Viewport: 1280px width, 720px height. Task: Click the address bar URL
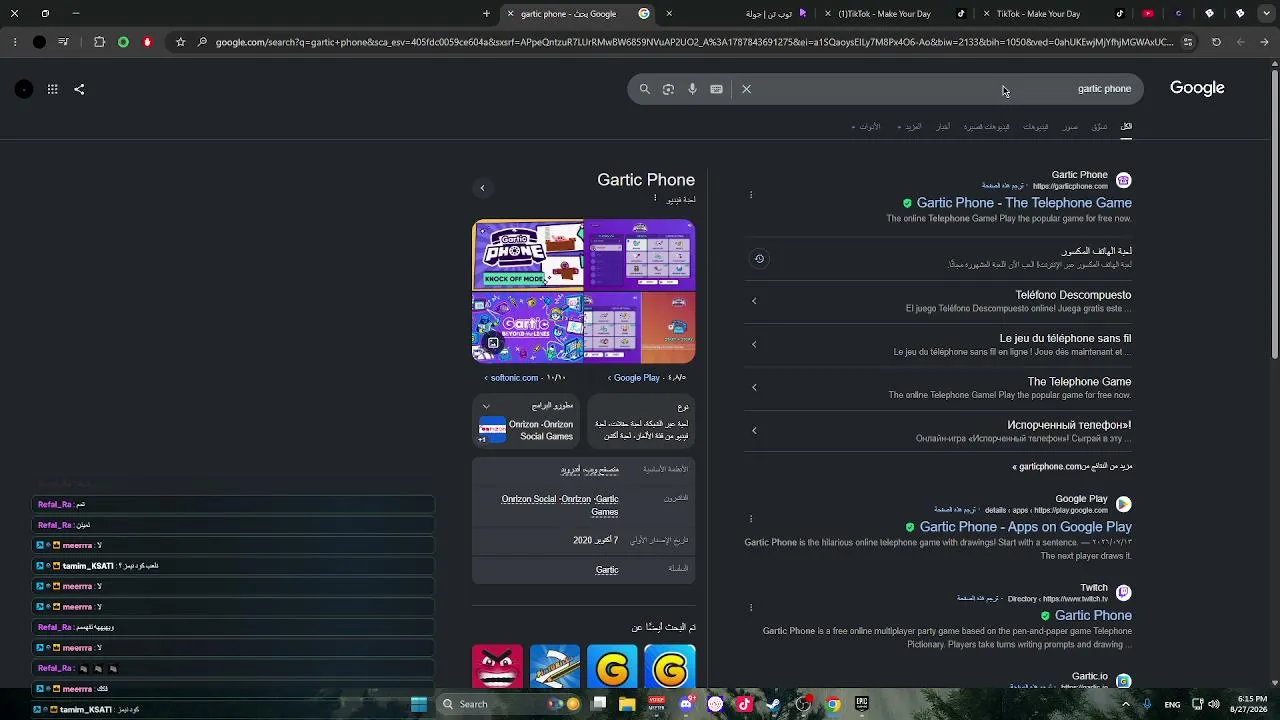click(x=695, y=42)
